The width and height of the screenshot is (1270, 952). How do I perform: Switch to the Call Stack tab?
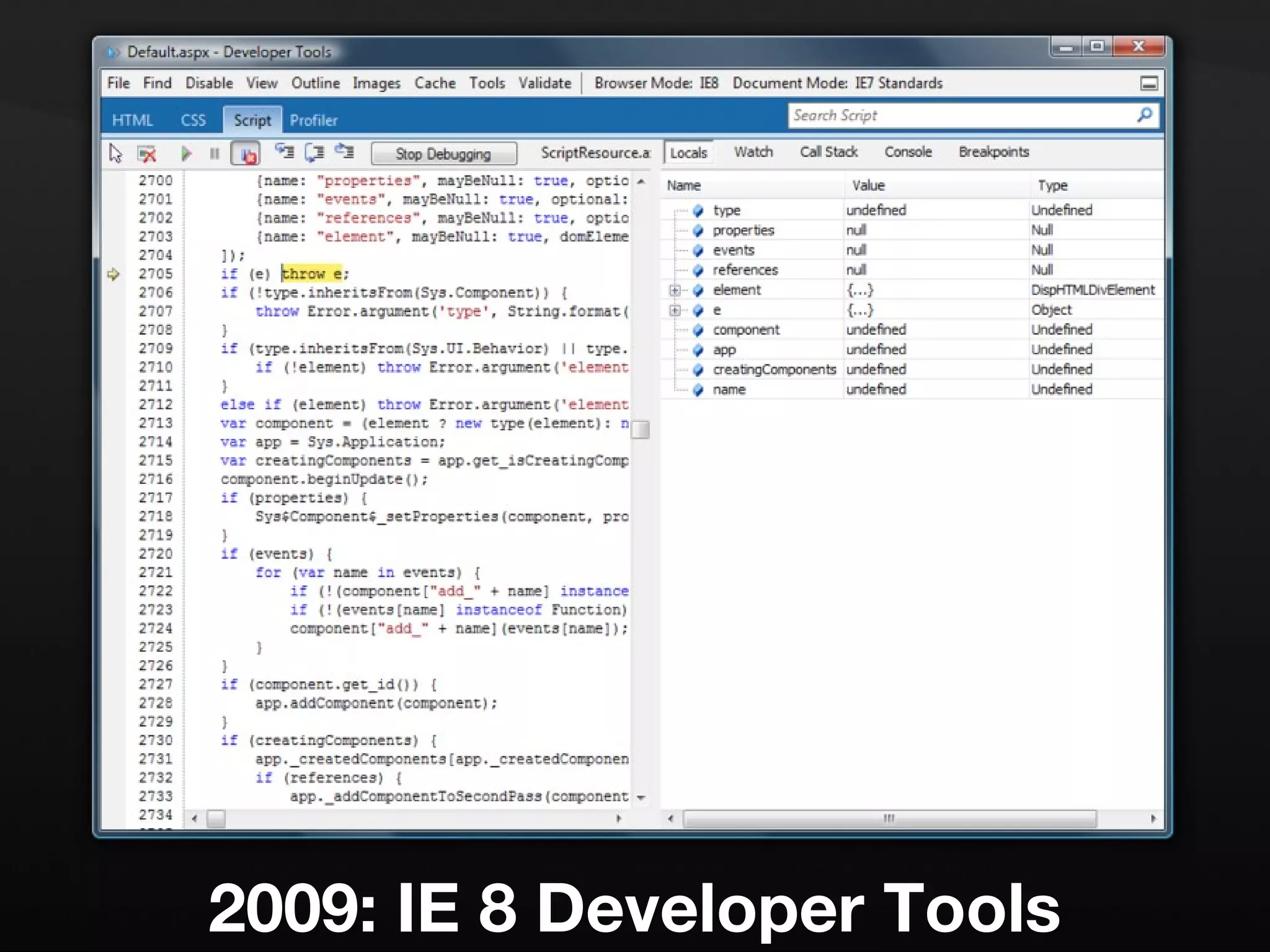[x=828, y=152]
